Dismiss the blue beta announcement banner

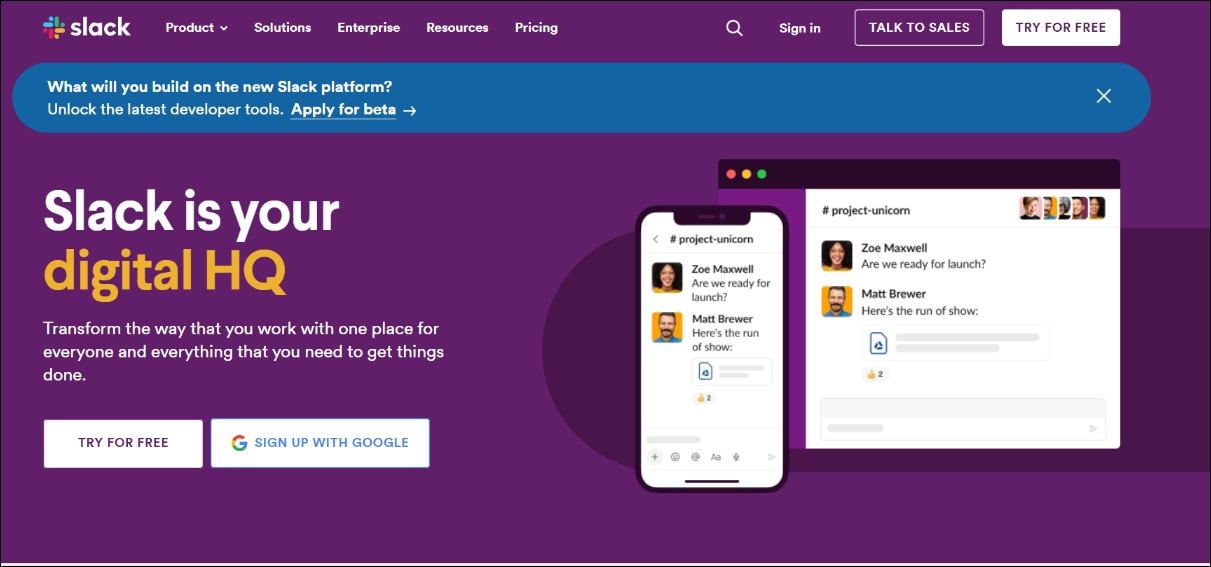point(1103,96)
